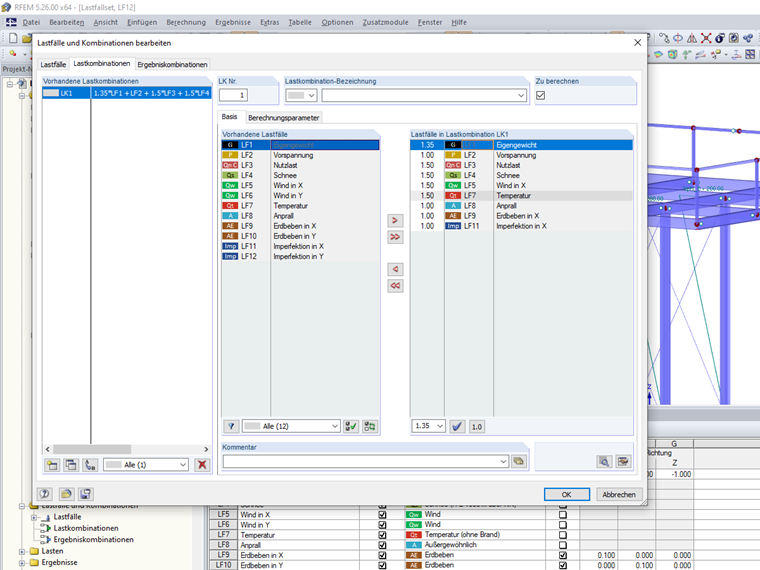This screenshot has width=760, height=570.
Task: Open the Berechnungsparameter tab
Action: point(284,118)
